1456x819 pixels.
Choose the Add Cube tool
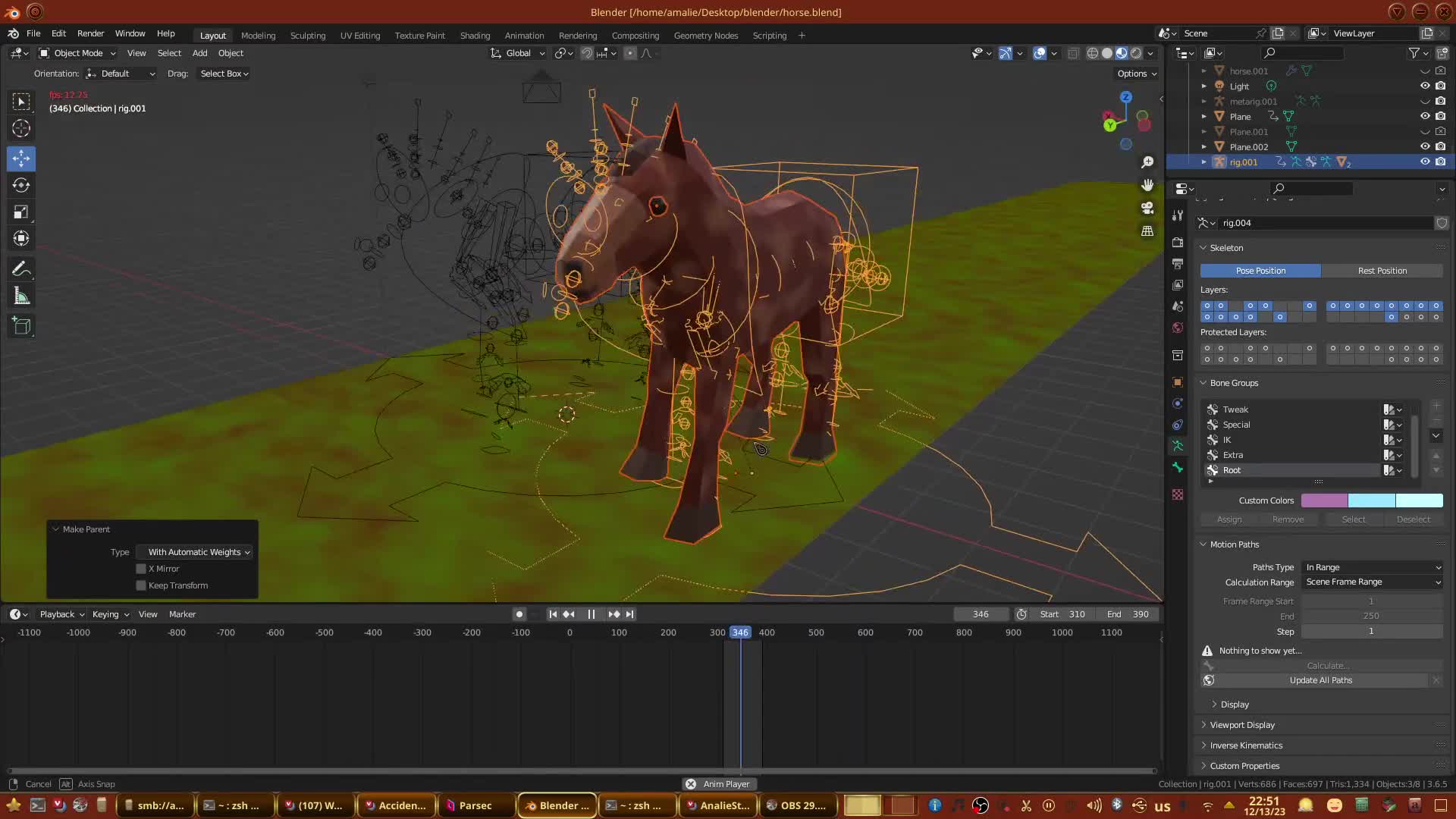[21, 327]
